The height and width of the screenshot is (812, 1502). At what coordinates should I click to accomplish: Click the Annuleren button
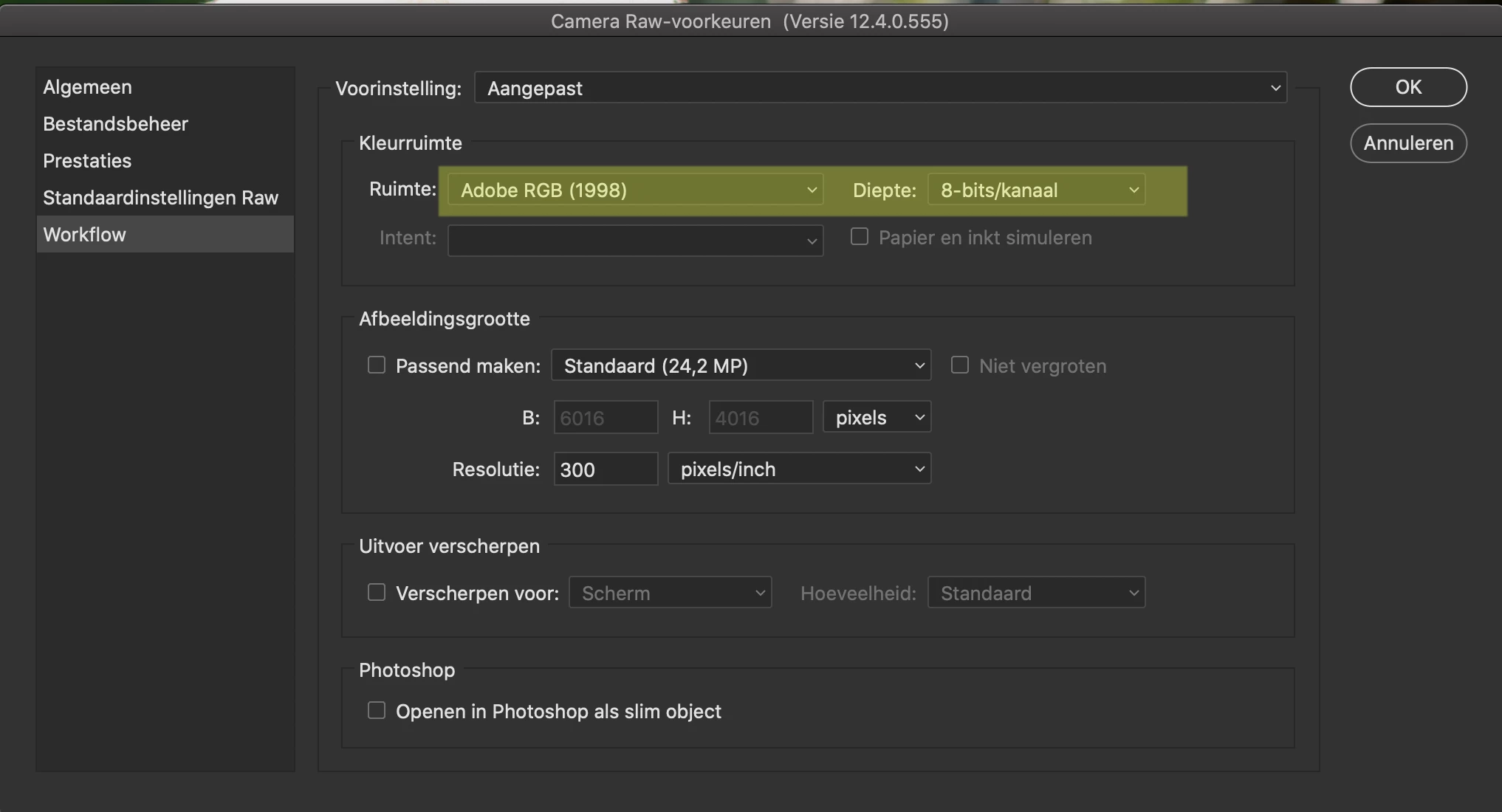[x=1408, y=143]
